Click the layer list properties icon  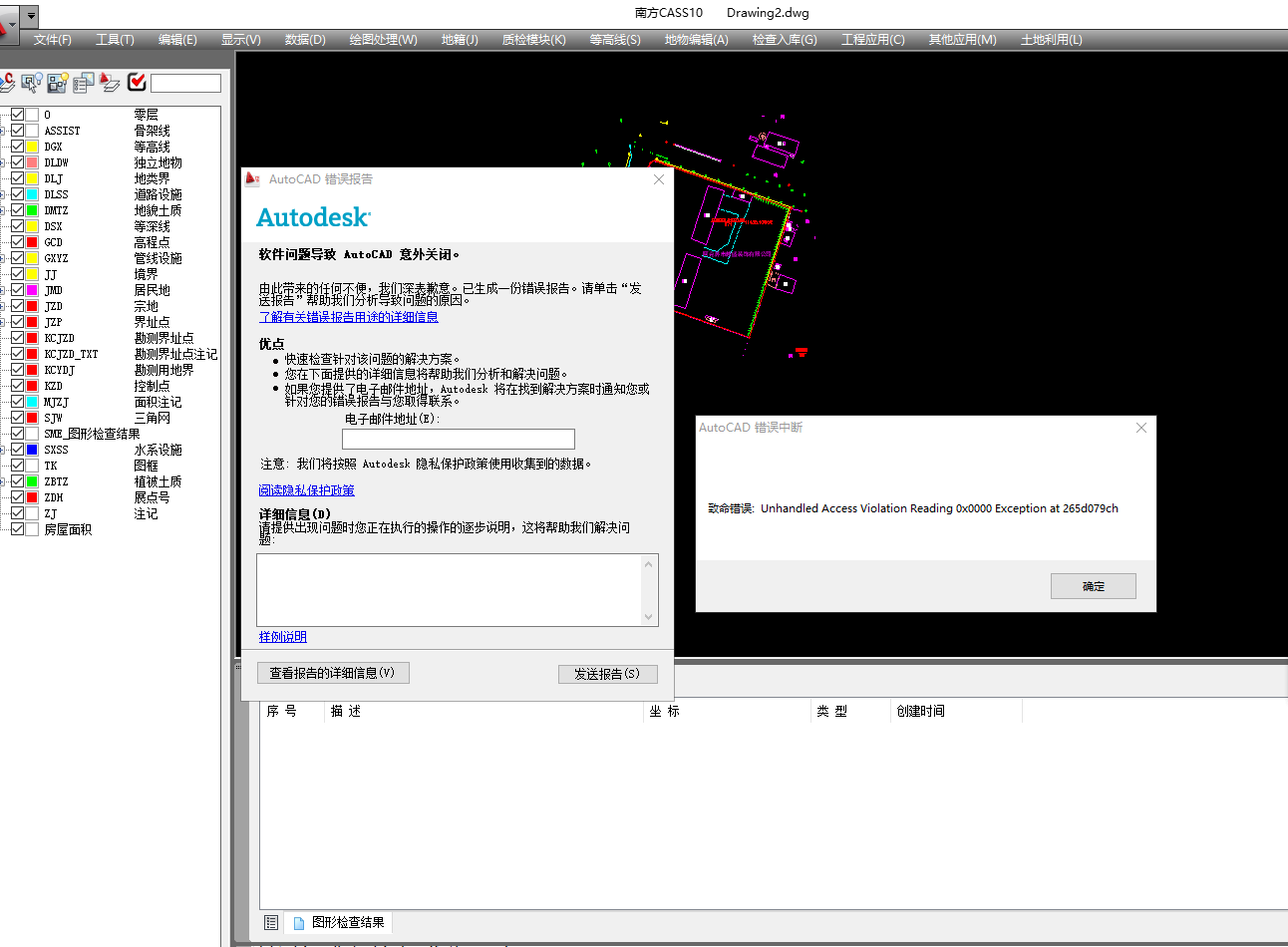[x=84, y=83]
